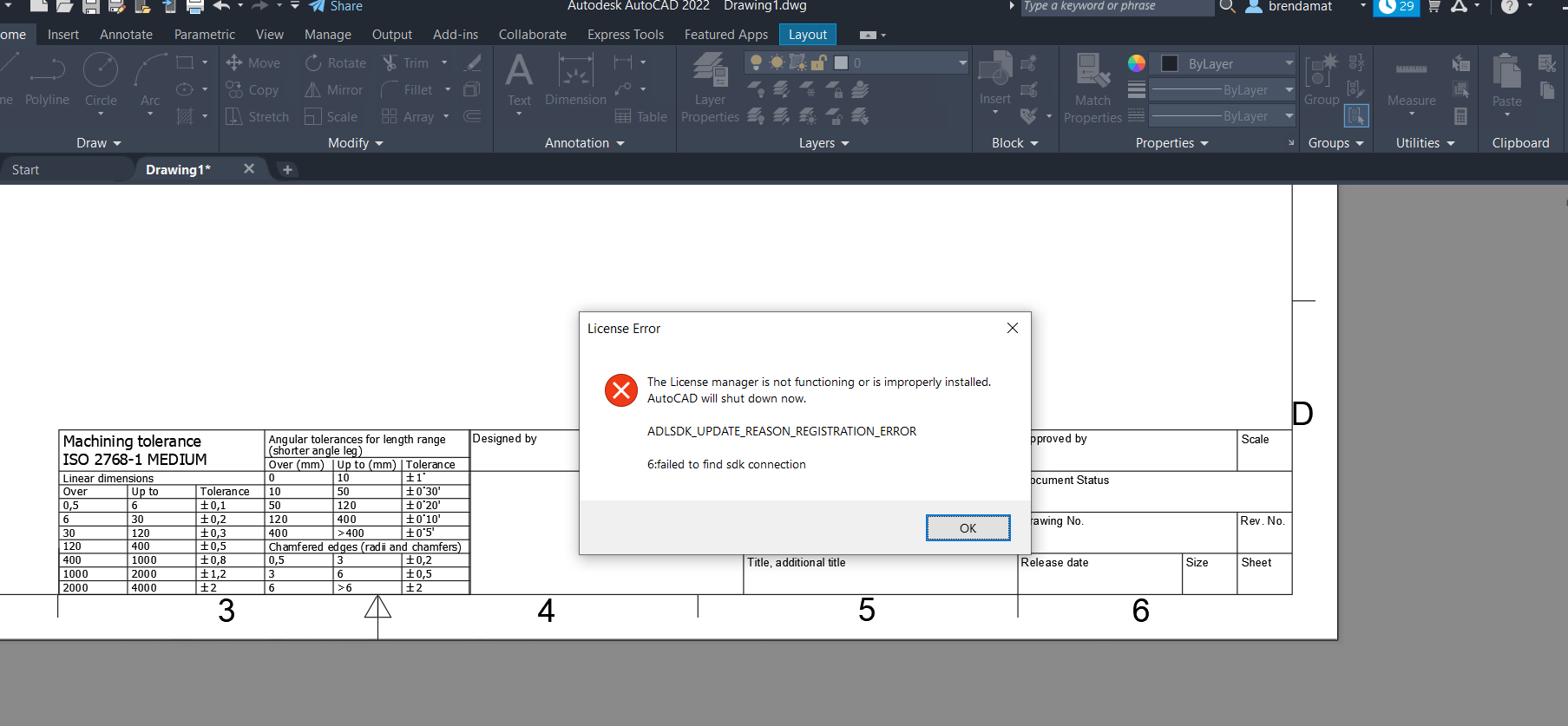This screenshot has height=726, width=1568.
Task: Insert a Table
Action: click(x=640, y=117)
